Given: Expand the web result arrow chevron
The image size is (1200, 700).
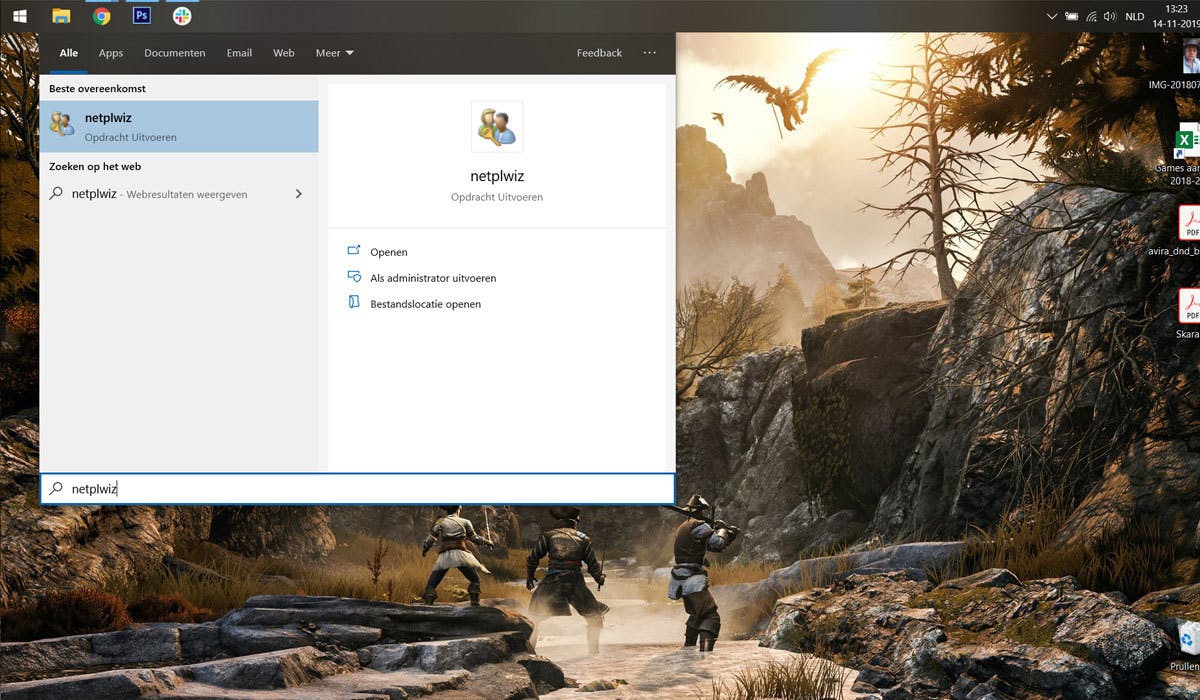Looking at the screenshot, I should coord(298,194).
